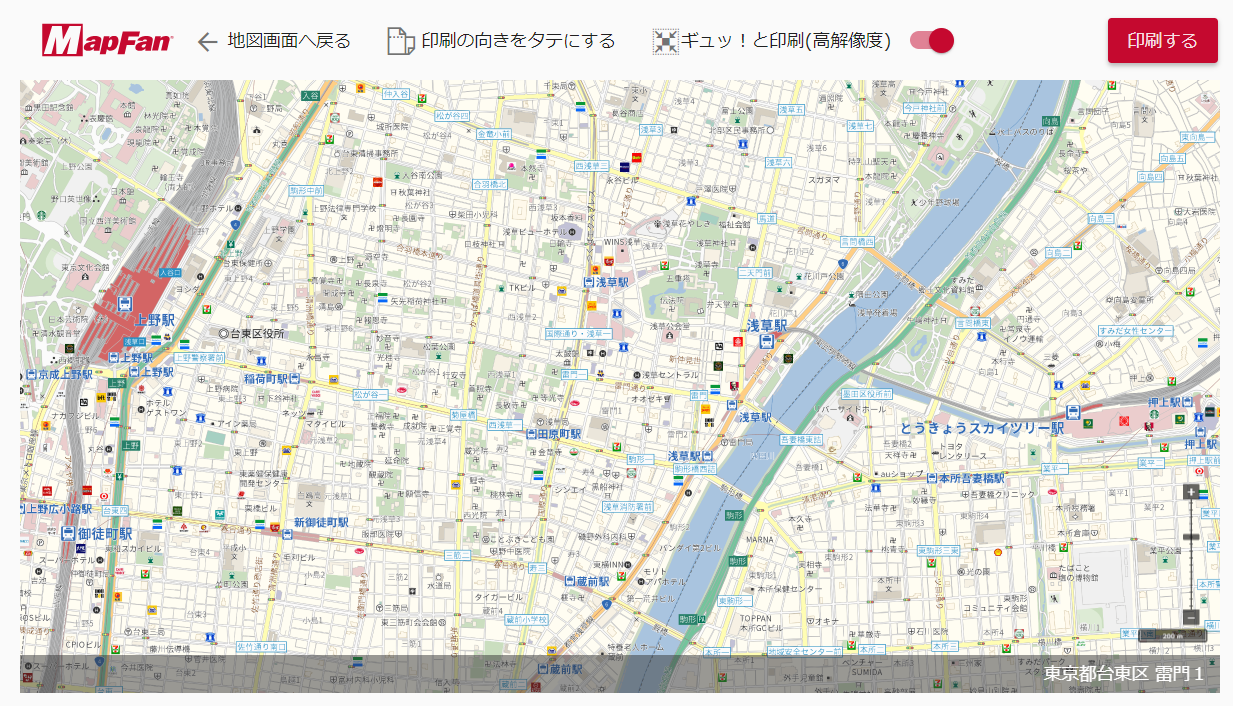Image resolution: width=1233 pixels, height=706 pixels.
Task: Click the 稲荷町駅 label
Action: click(x=266, y=379)
